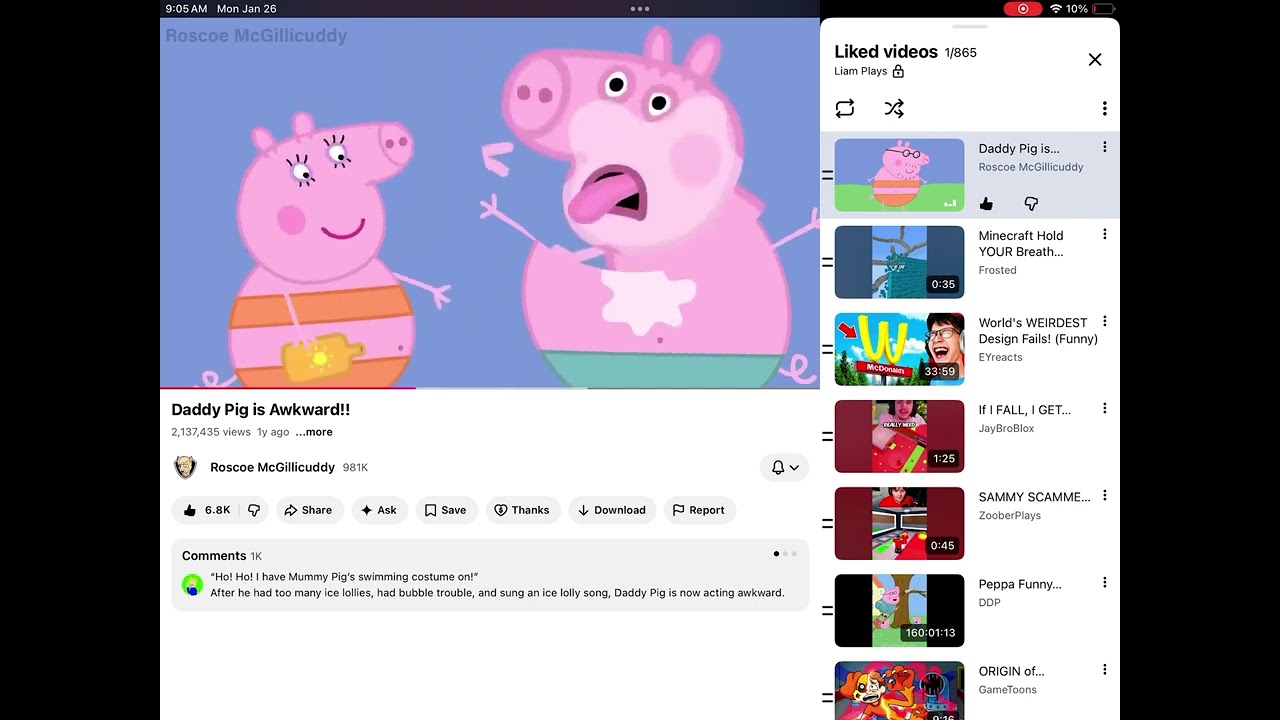This screenshot has height=720, width=1280.
Task: Send Thanks to the creator
Action: pos(523,510)
